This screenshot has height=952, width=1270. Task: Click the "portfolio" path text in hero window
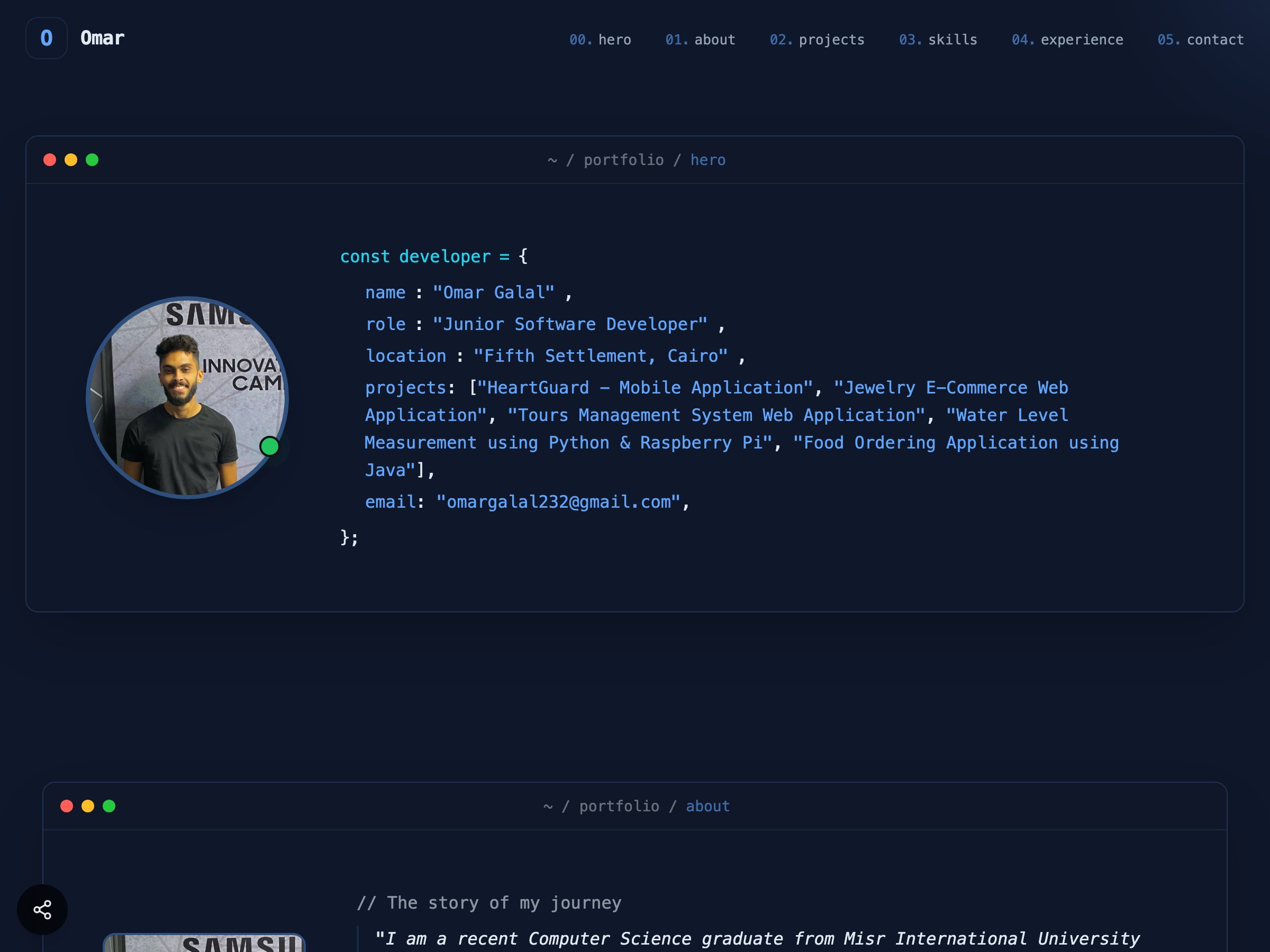[623, 160]
